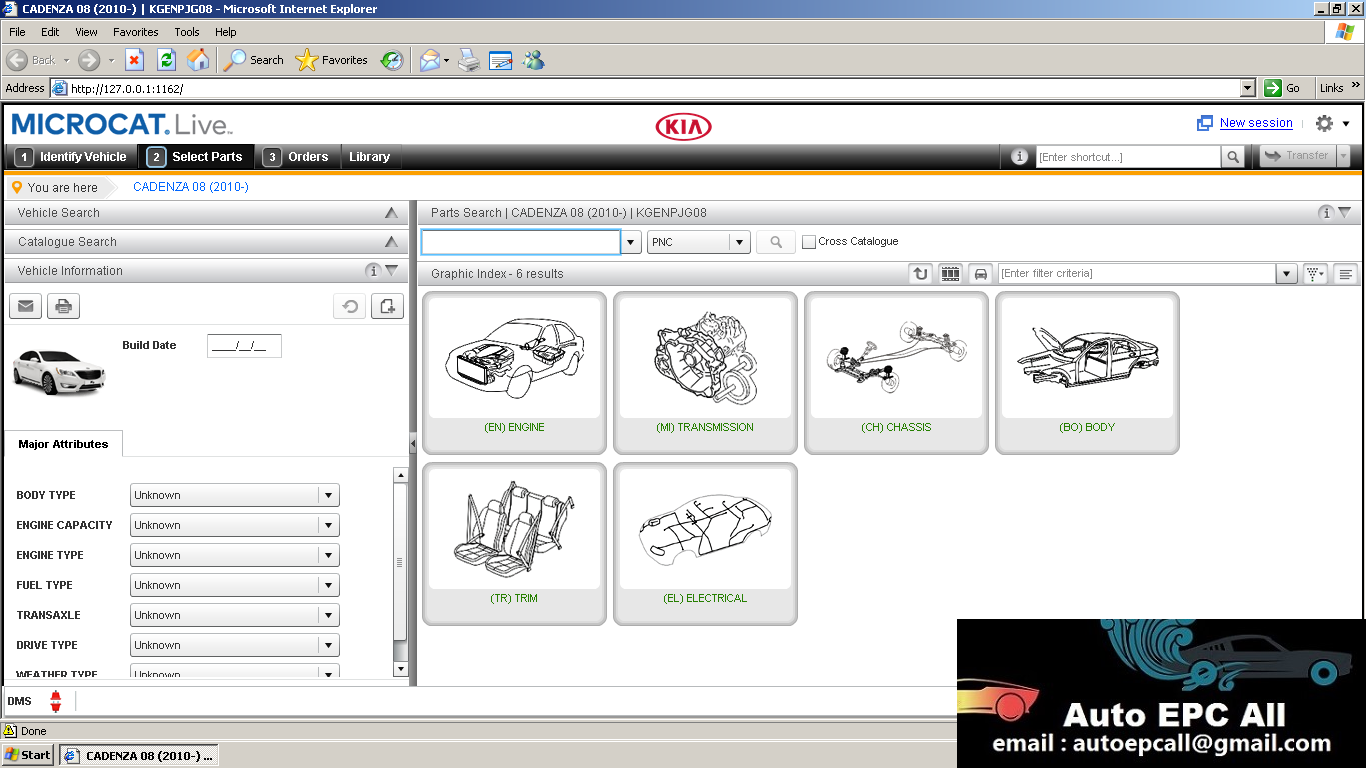The height and width of the screenshot is (768, 1366).
Task: Click the info icon beside the shortcut field
Action: tap(1018, 157)
